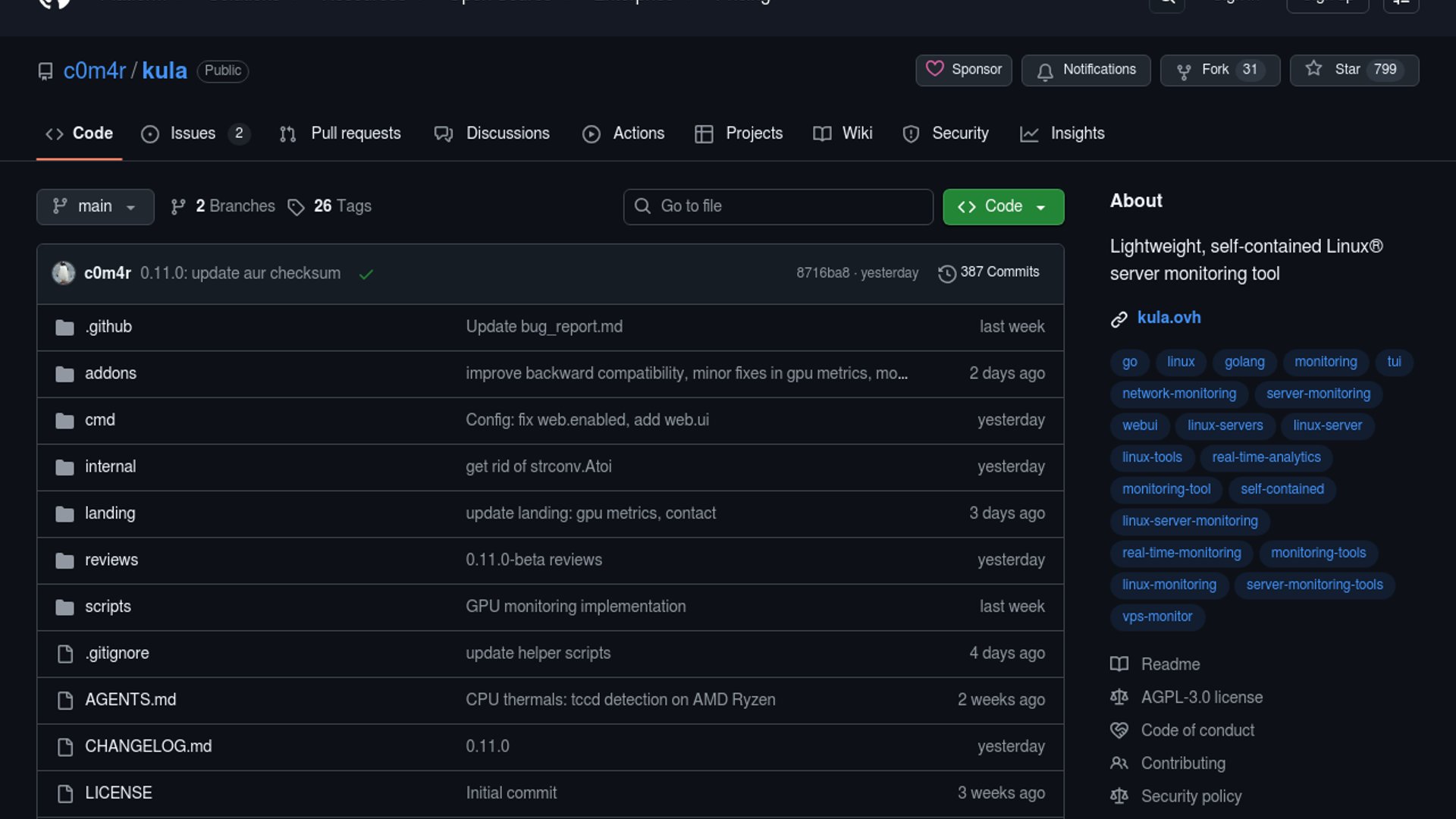Click the c0m4r avatar in commit row
Viewport: 1456px width, 819px height.
(64, 273)
